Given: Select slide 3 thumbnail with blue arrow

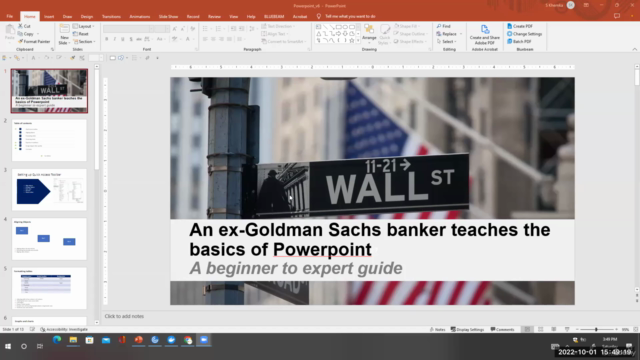Looking at the screenshot, I should tap(49, 189).
